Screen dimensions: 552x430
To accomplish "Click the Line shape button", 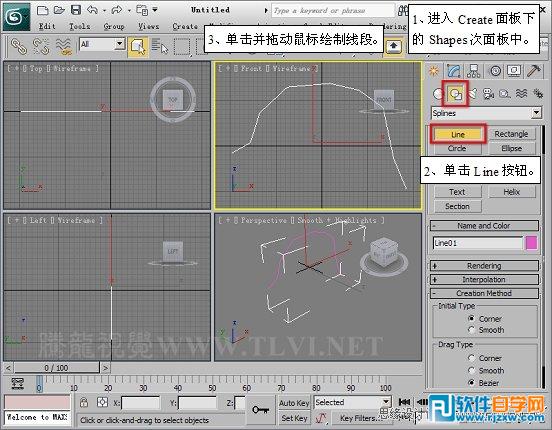I will pos(458,134).
